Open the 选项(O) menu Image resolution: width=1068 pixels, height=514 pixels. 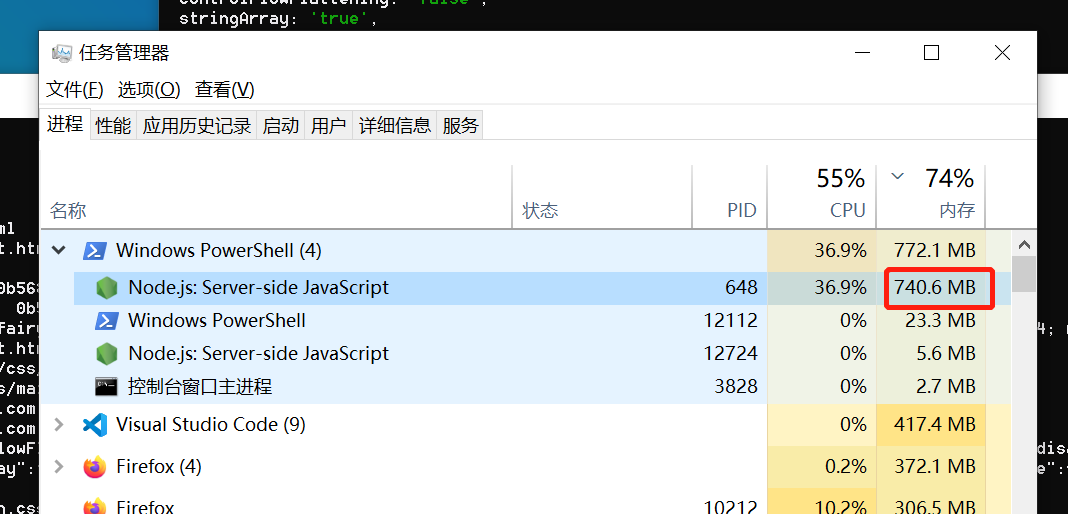(149, 89)
